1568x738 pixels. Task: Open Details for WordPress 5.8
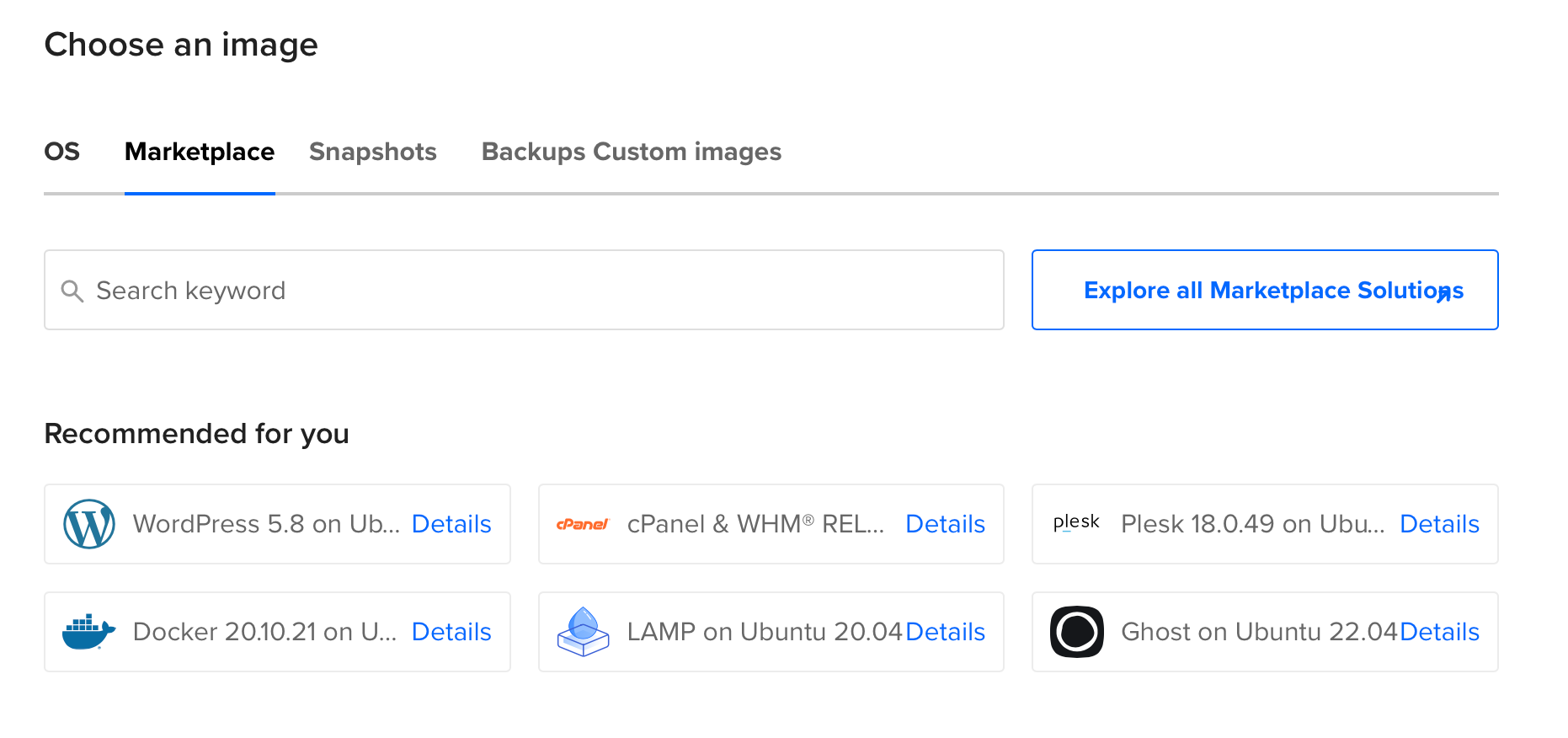pos(451,524)
